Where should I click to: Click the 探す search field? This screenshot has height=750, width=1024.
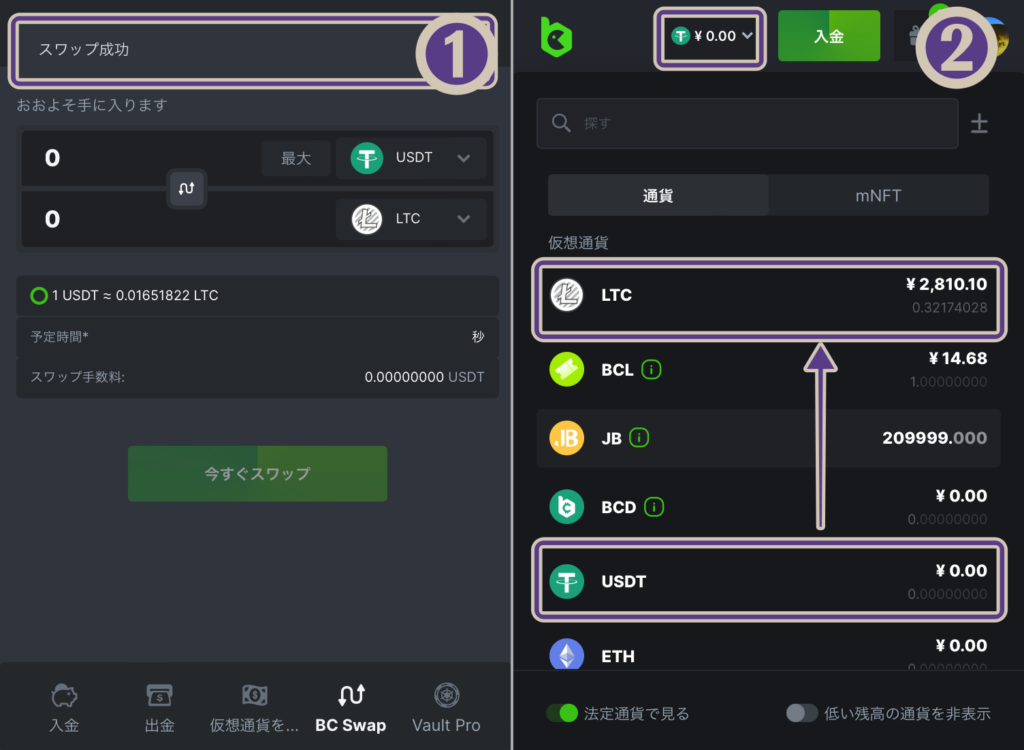point(747,123)
